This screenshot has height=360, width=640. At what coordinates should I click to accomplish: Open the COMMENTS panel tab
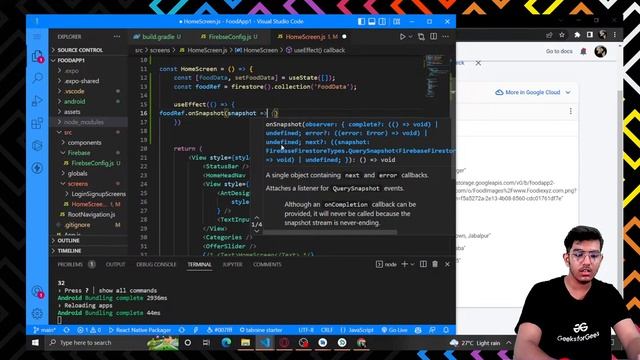pyautogui.click(x=267, y=264)
